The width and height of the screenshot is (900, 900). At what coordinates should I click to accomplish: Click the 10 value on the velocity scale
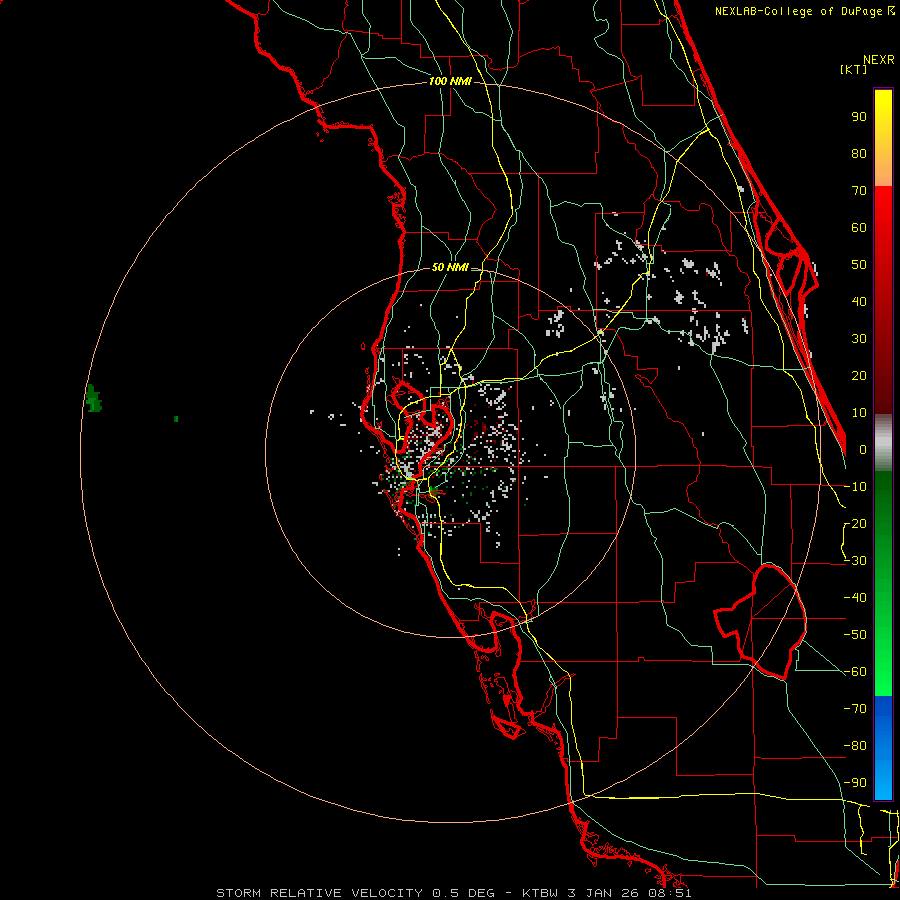click(859, 413)
